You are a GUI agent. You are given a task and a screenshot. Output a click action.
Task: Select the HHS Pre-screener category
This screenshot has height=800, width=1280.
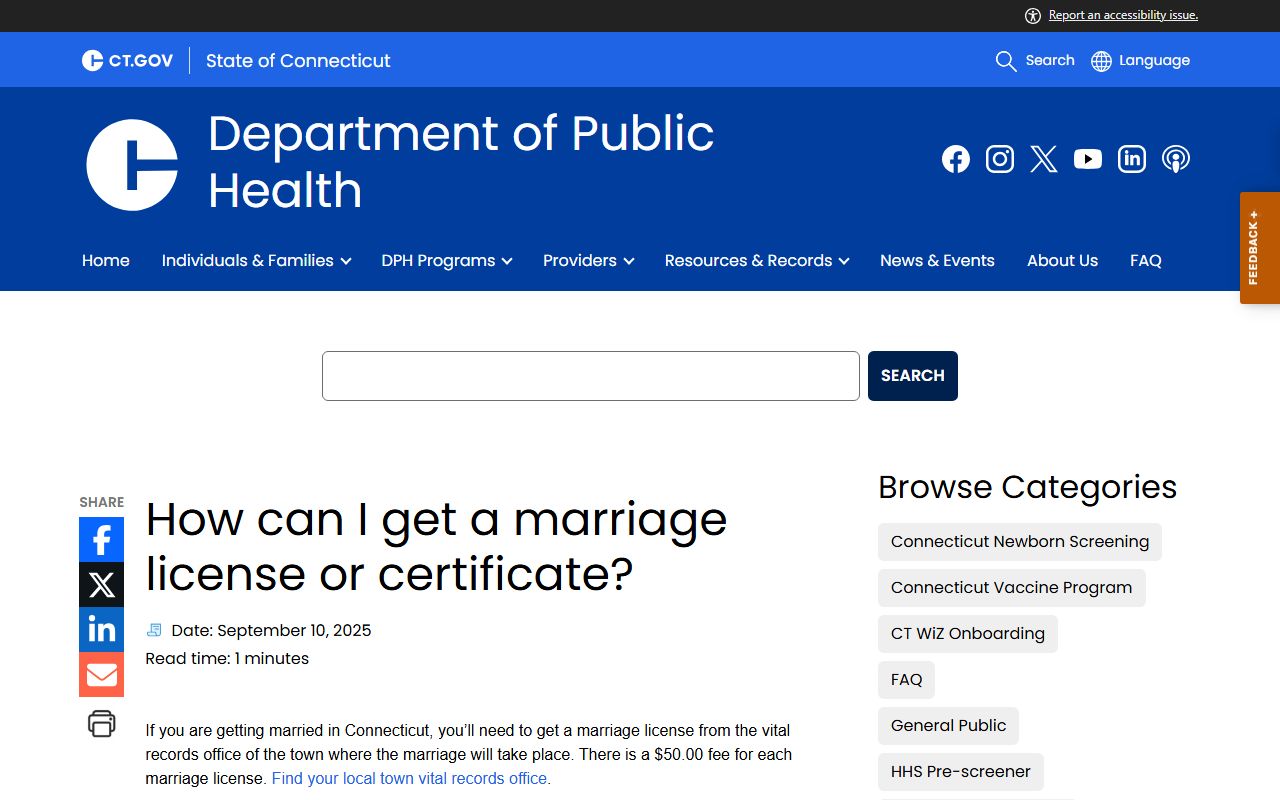[x=961, y=772]
